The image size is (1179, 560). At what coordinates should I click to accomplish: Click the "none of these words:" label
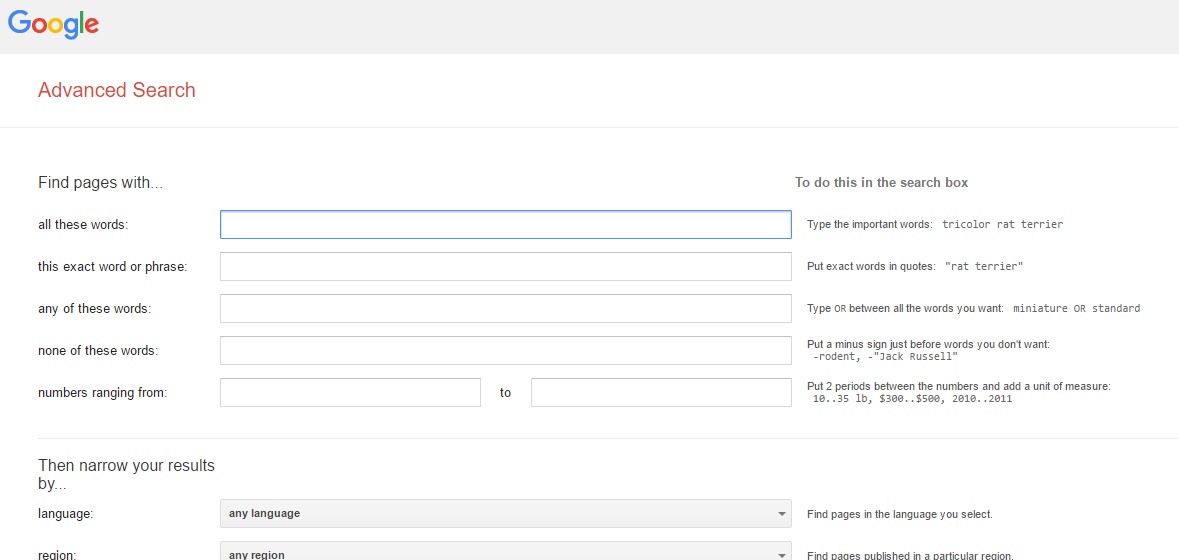click(x=98, y=350)
